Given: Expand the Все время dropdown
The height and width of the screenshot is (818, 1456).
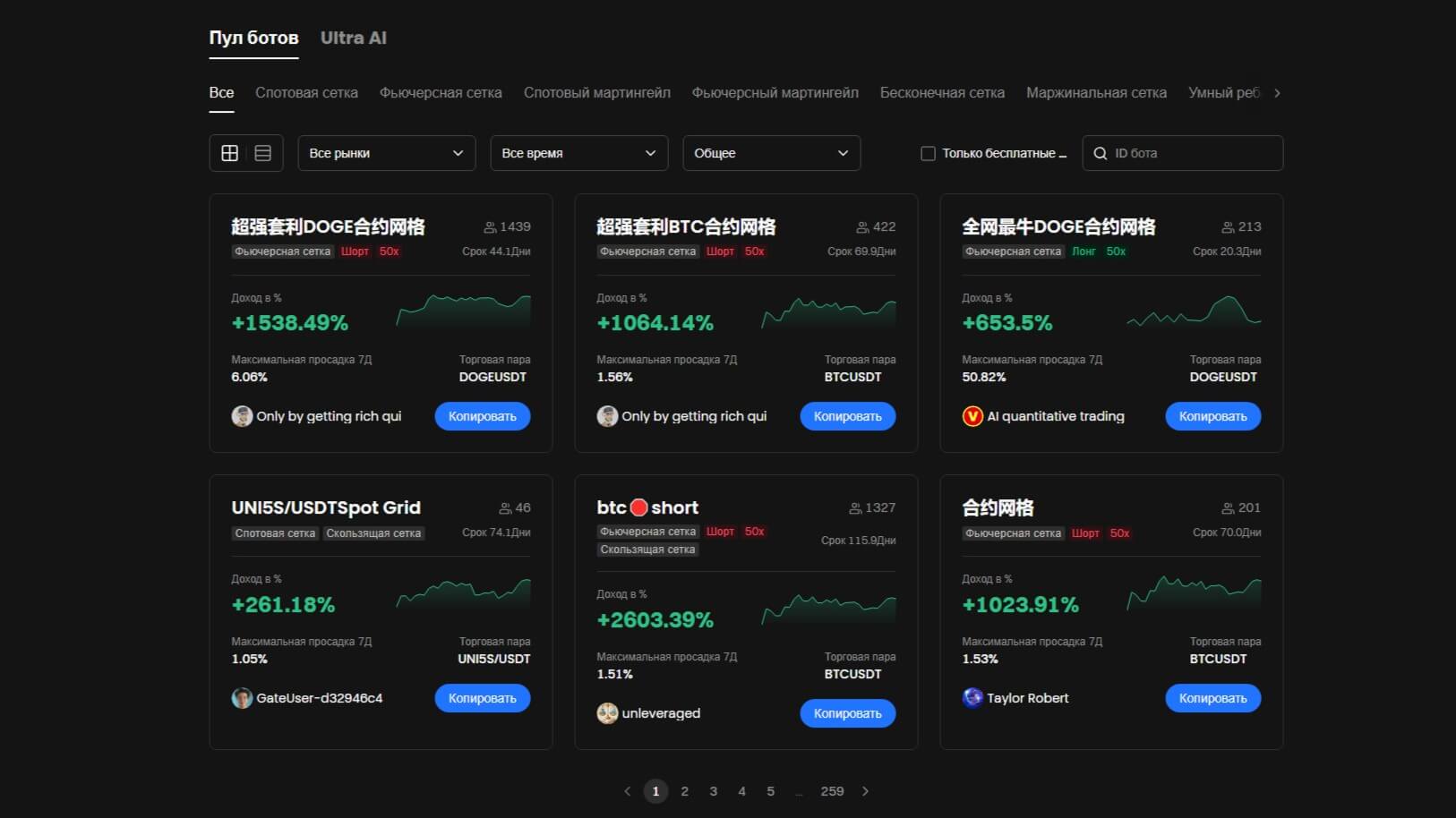Looking at the screenshot, I should coord(578,153).
